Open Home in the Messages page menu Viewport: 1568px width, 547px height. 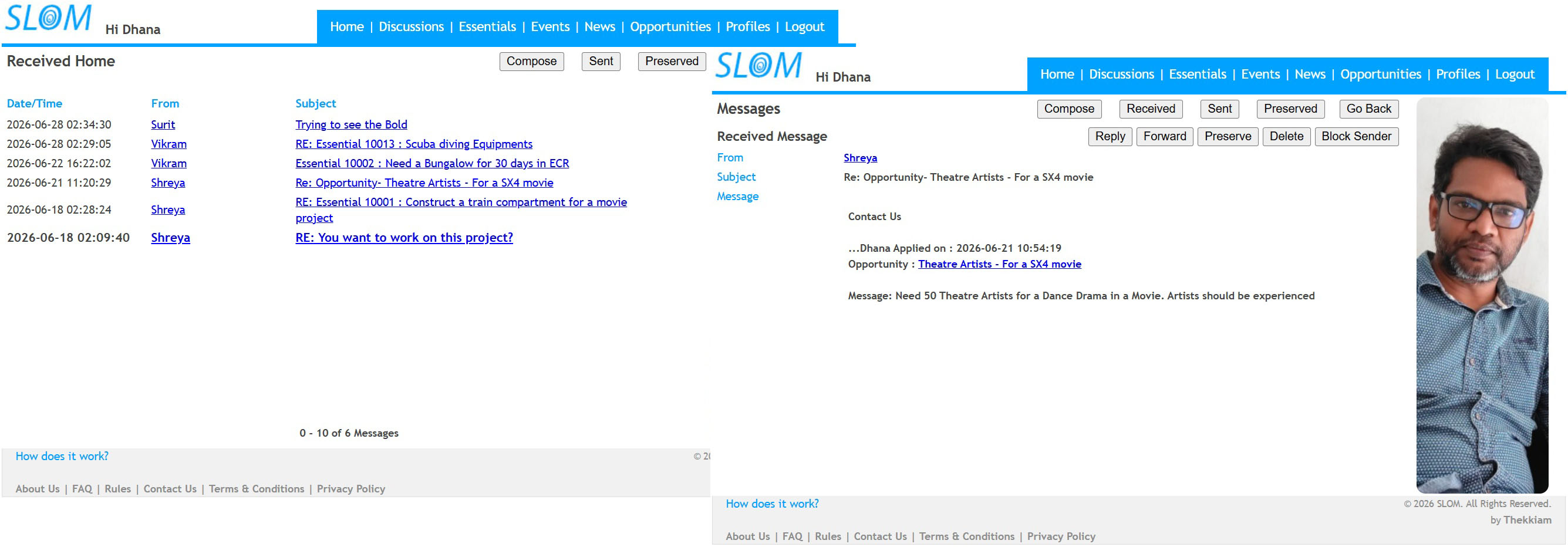click(x=1057, y=74)
